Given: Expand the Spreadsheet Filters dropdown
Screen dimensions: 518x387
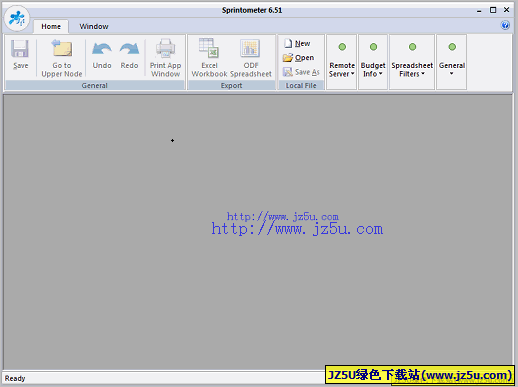Looking at the screenshot, I should click(x=412, y=62).
